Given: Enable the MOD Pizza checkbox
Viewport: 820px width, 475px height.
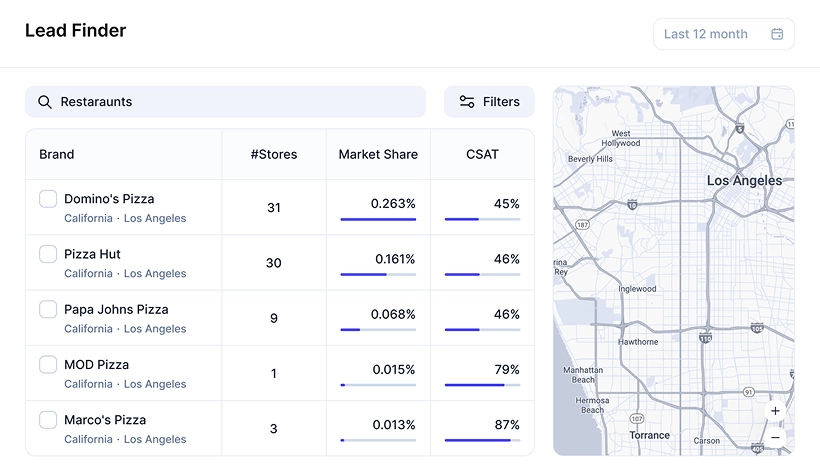Looking at the screenshot, I should 48,364.
